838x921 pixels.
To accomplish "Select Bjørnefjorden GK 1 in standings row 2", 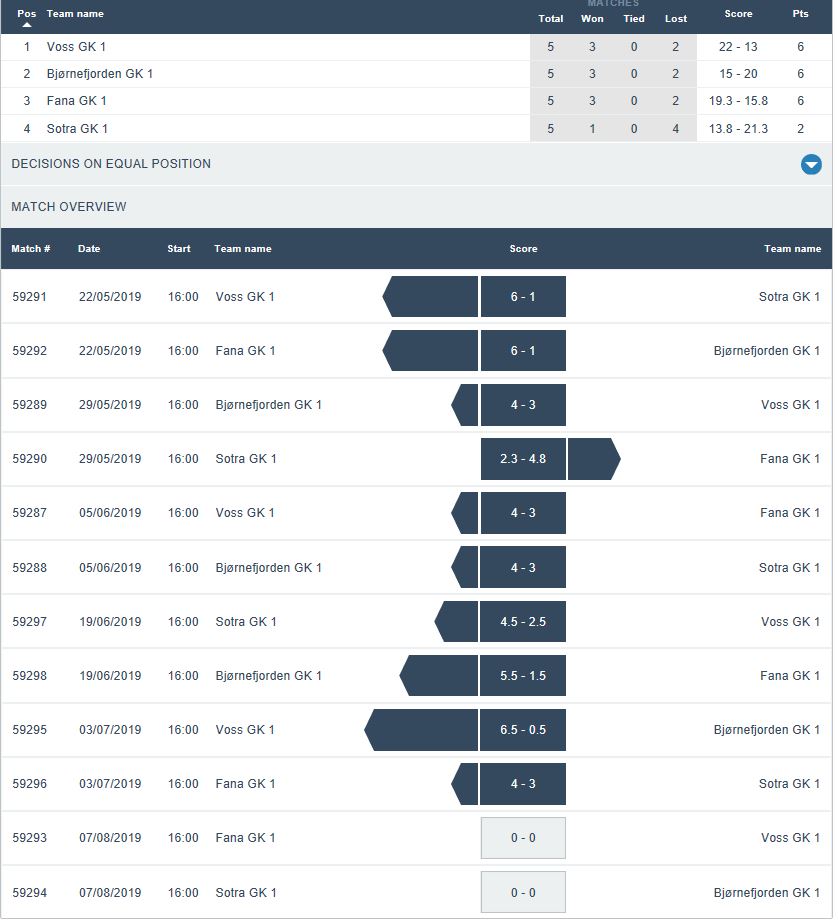I will tap(99, 74).
